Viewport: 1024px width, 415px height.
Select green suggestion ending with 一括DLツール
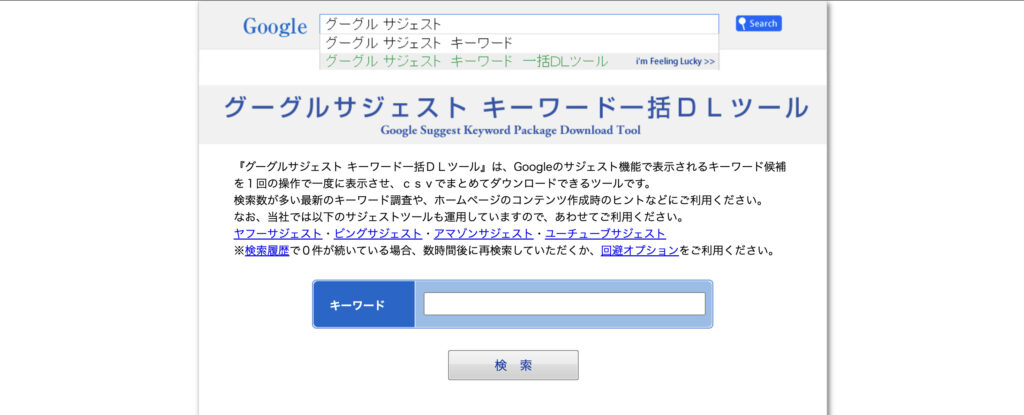point(466,61)
